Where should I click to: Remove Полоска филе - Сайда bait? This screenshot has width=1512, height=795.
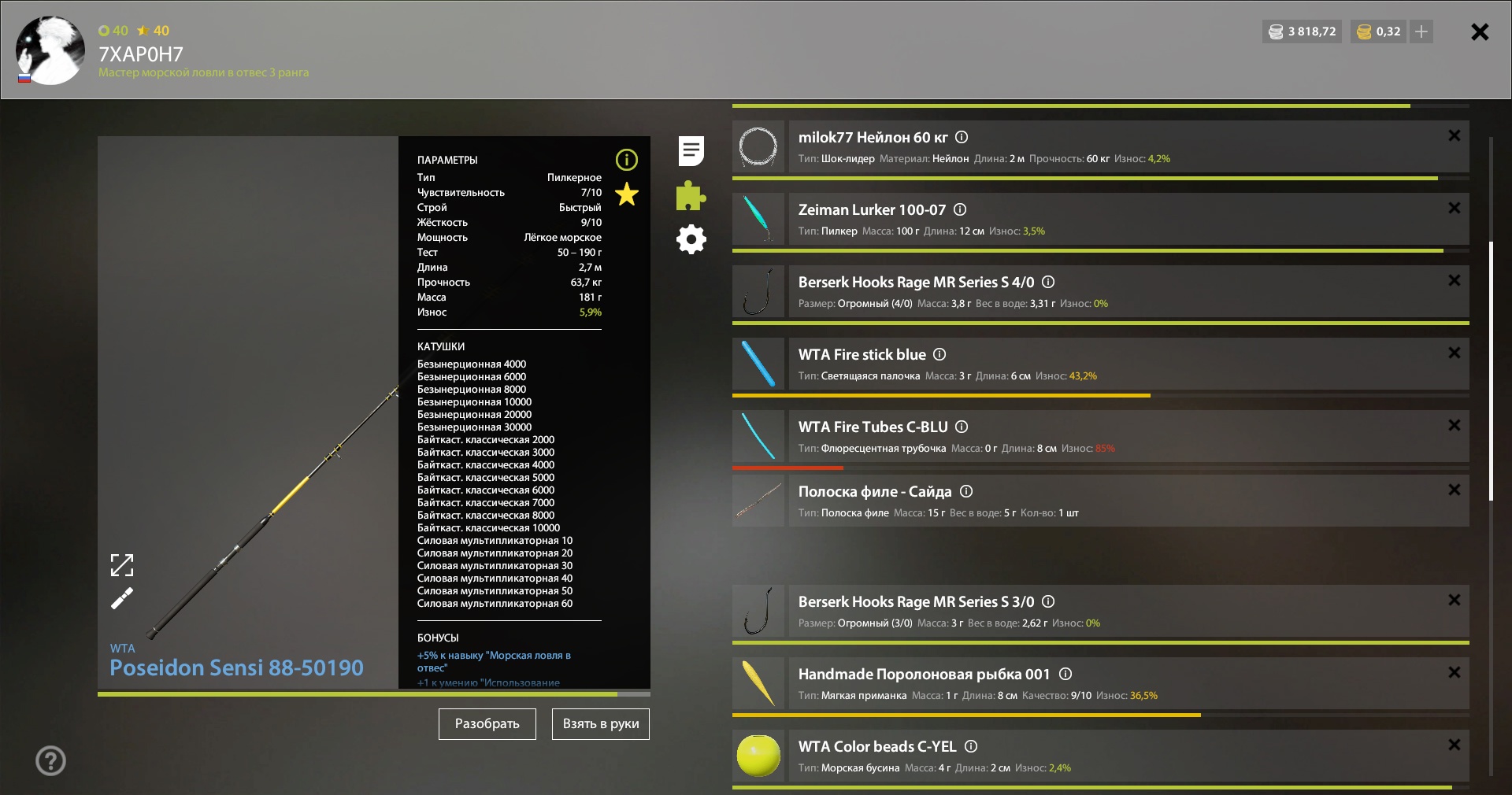pos(1454,490)
